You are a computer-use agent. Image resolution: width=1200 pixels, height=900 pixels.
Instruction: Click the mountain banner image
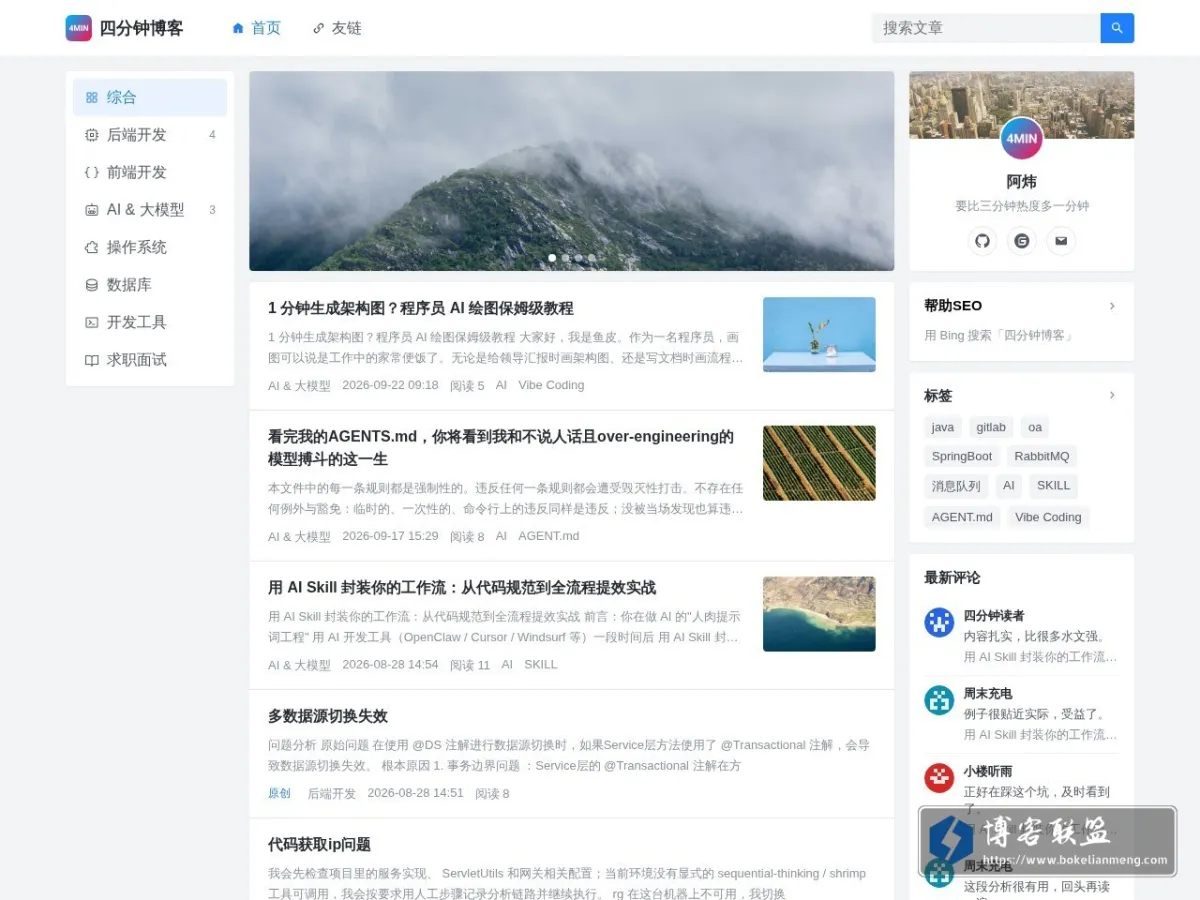click(x=572, y=171)
